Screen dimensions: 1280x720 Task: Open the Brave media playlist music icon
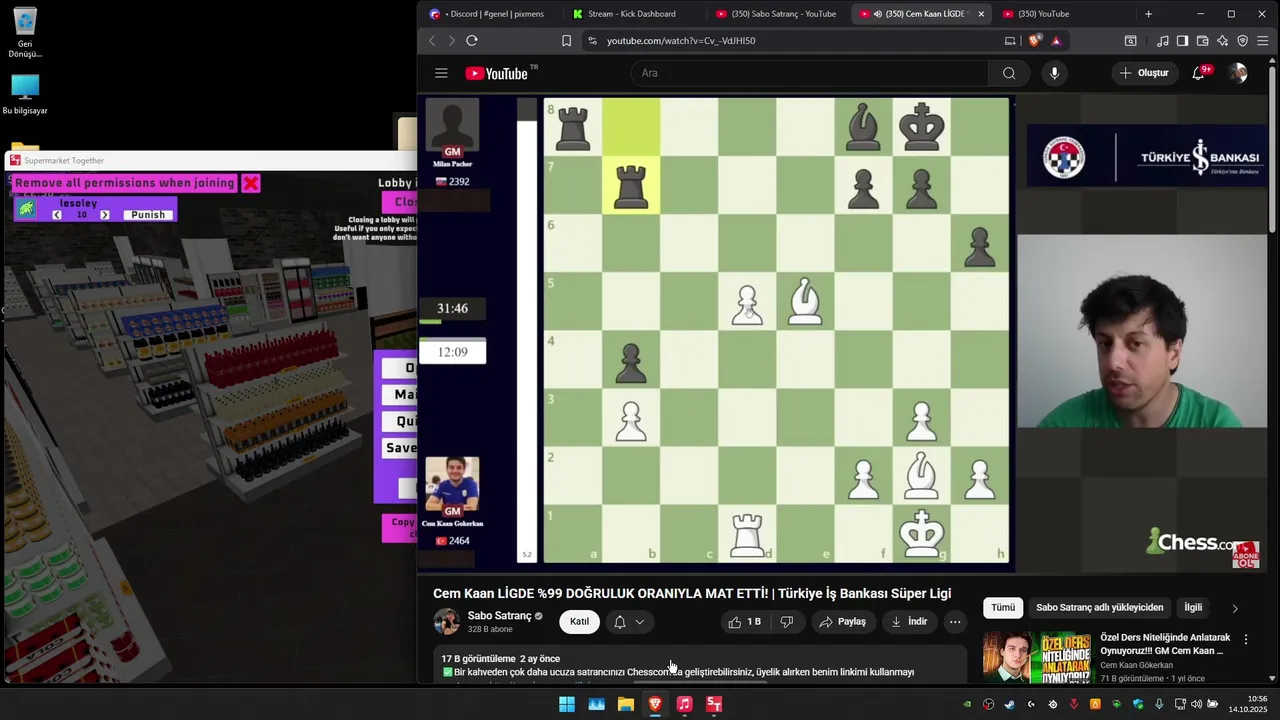[x=1162, y=41]
